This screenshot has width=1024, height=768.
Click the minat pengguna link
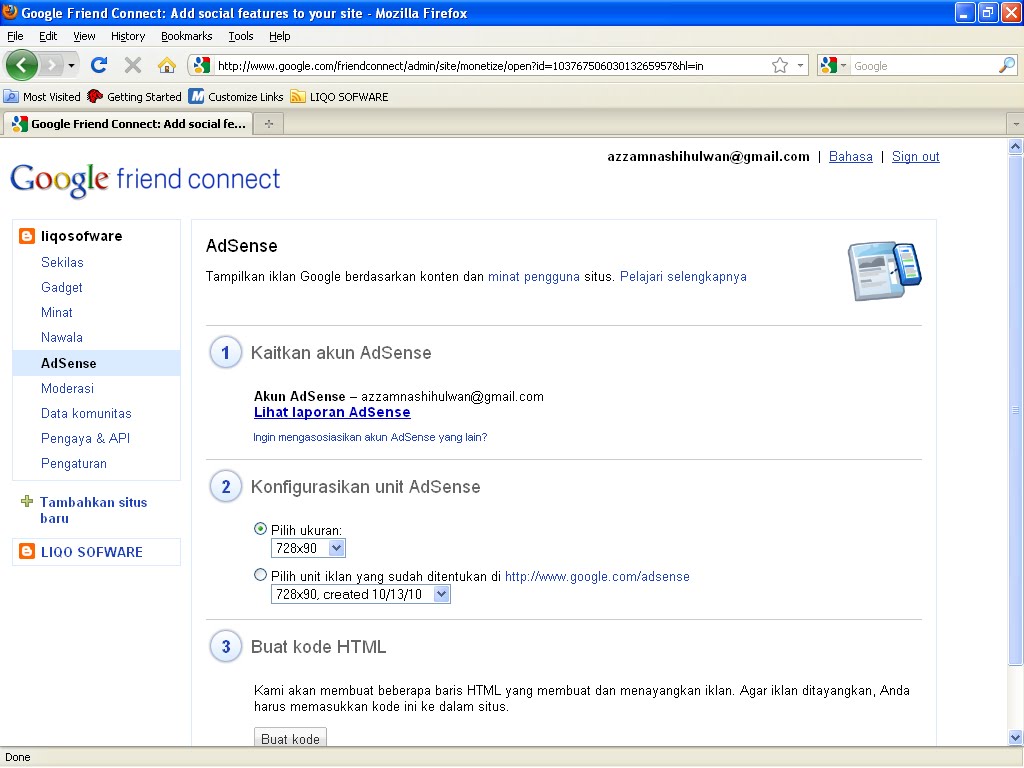[x=534, y=276]
